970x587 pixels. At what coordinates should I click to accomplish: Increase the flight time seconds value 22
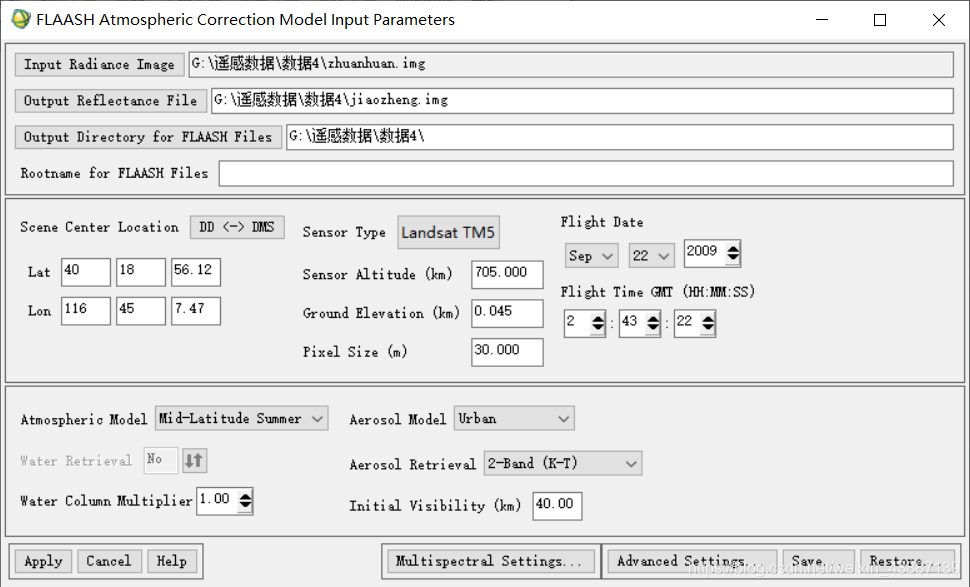708,319
